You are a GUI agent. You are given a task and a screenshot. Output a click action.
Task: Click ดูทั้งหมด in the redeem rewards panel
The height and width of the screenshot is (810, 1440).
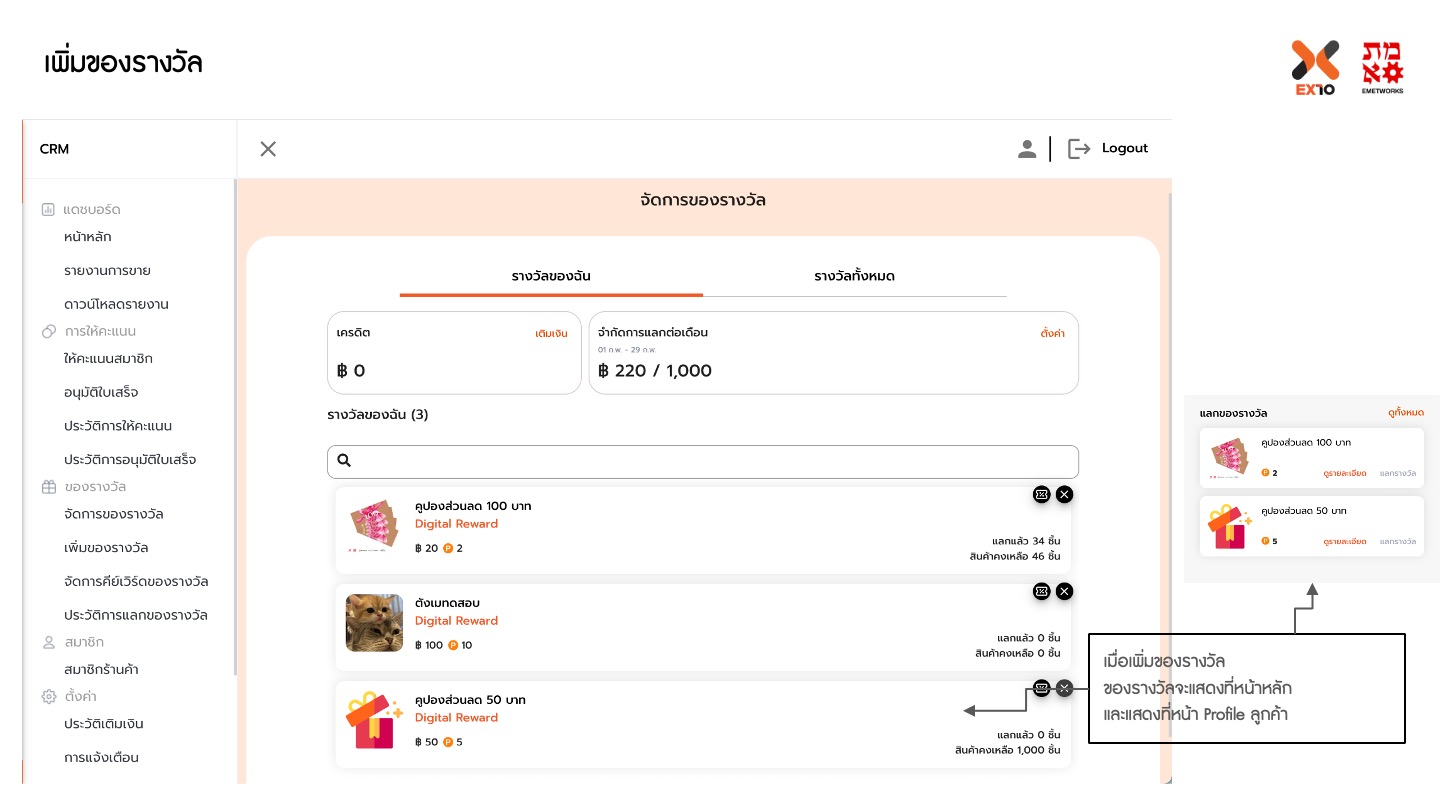tap(1405, 412)
